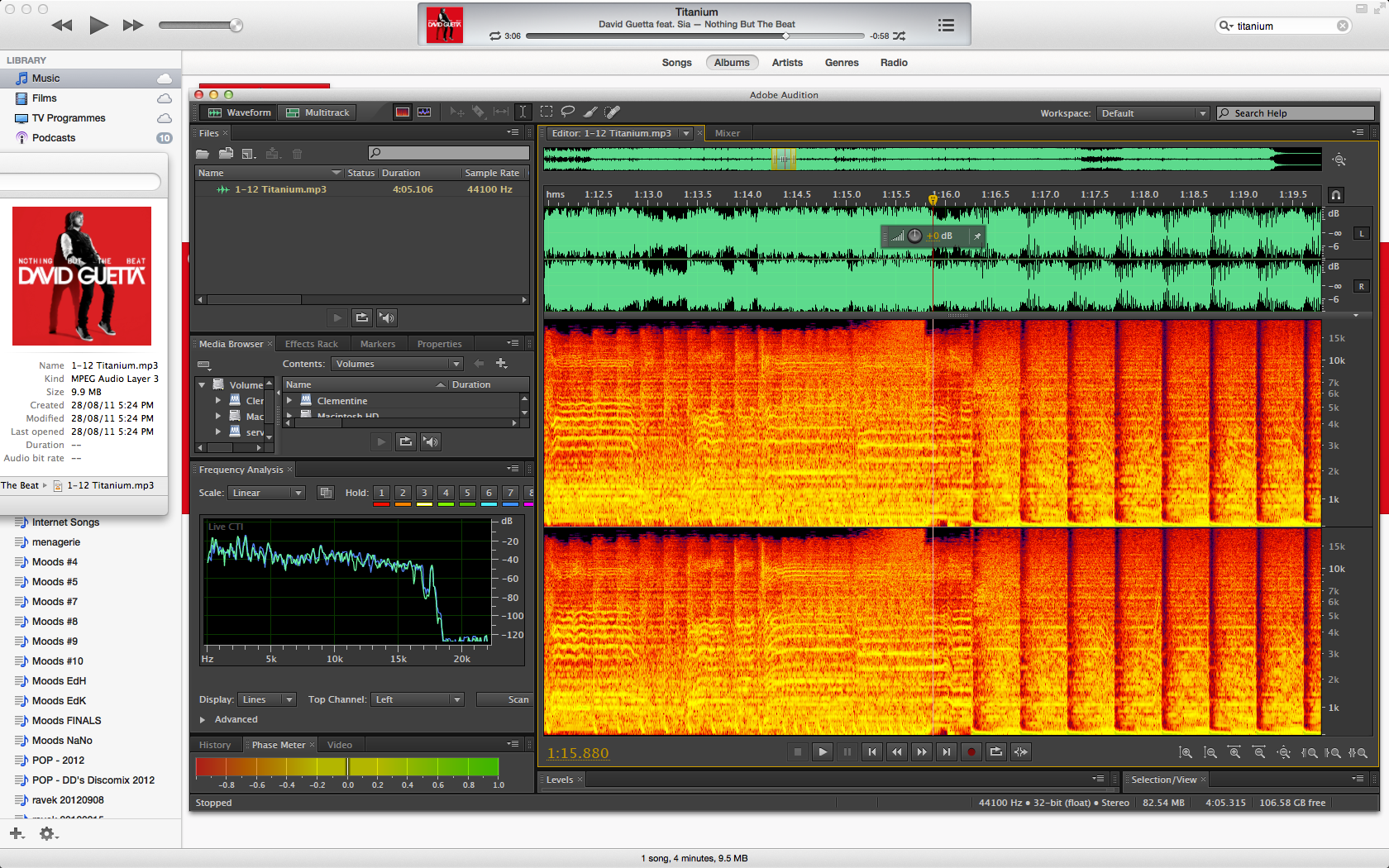
Task: Show the spectral frequency display
Action: (403, 112)
